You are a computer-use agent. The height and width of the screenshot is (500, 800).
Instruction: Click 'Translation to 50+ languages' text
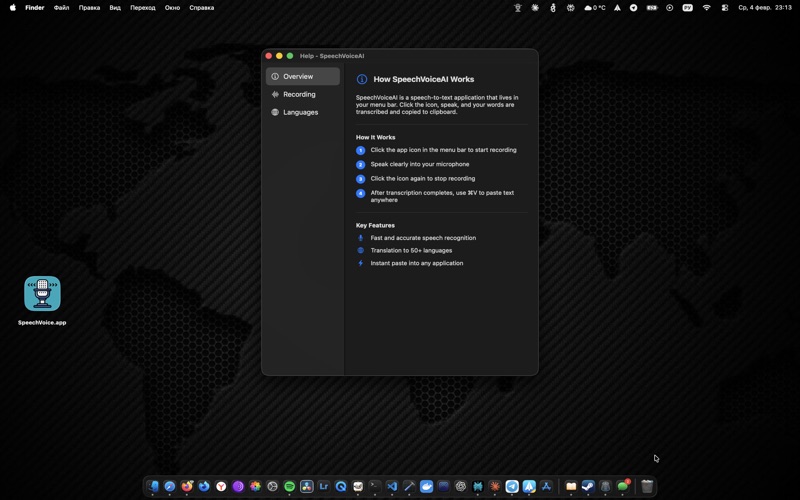pos(411,251)
